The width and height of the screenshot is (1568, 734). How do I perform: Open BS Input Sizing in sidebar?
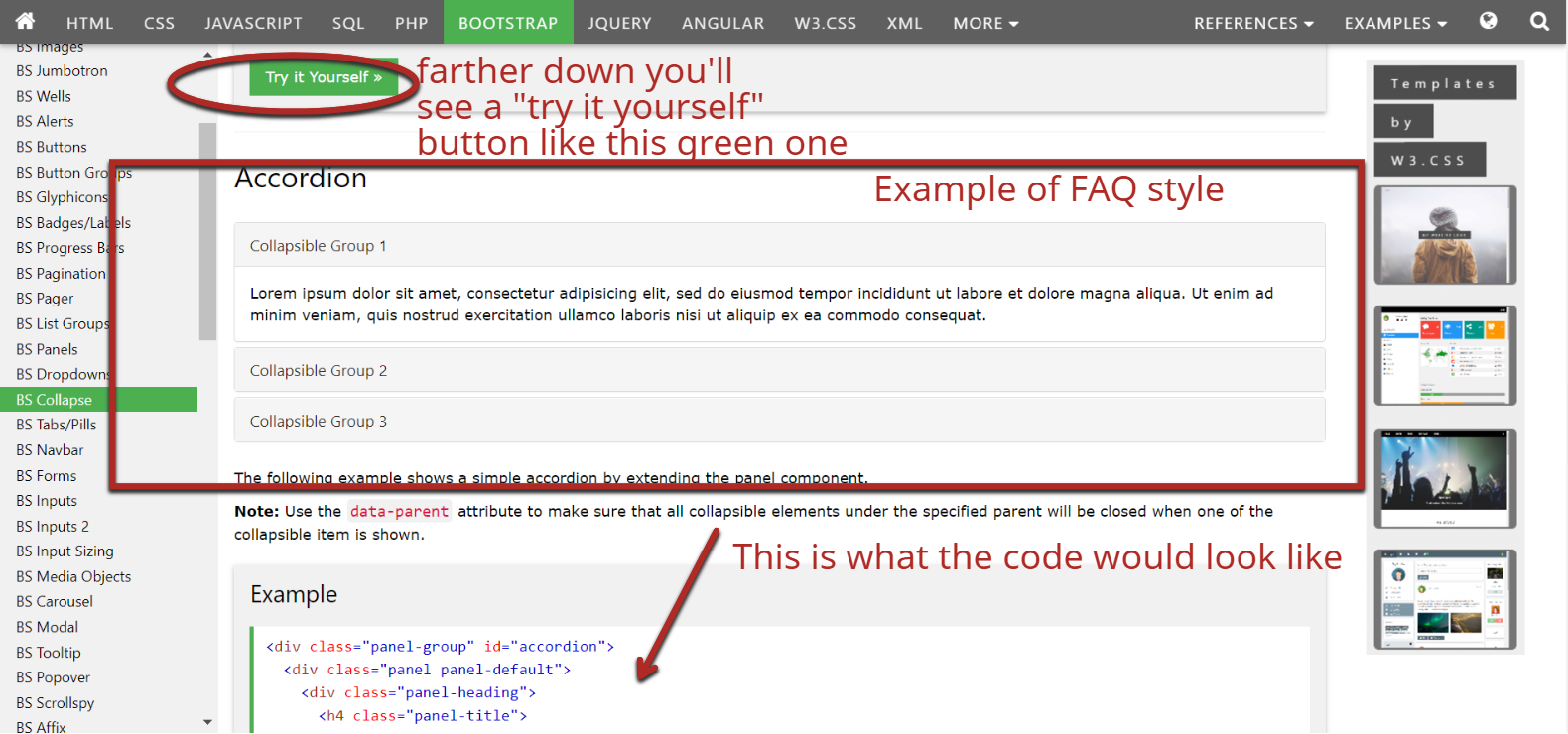pos(65,551)
